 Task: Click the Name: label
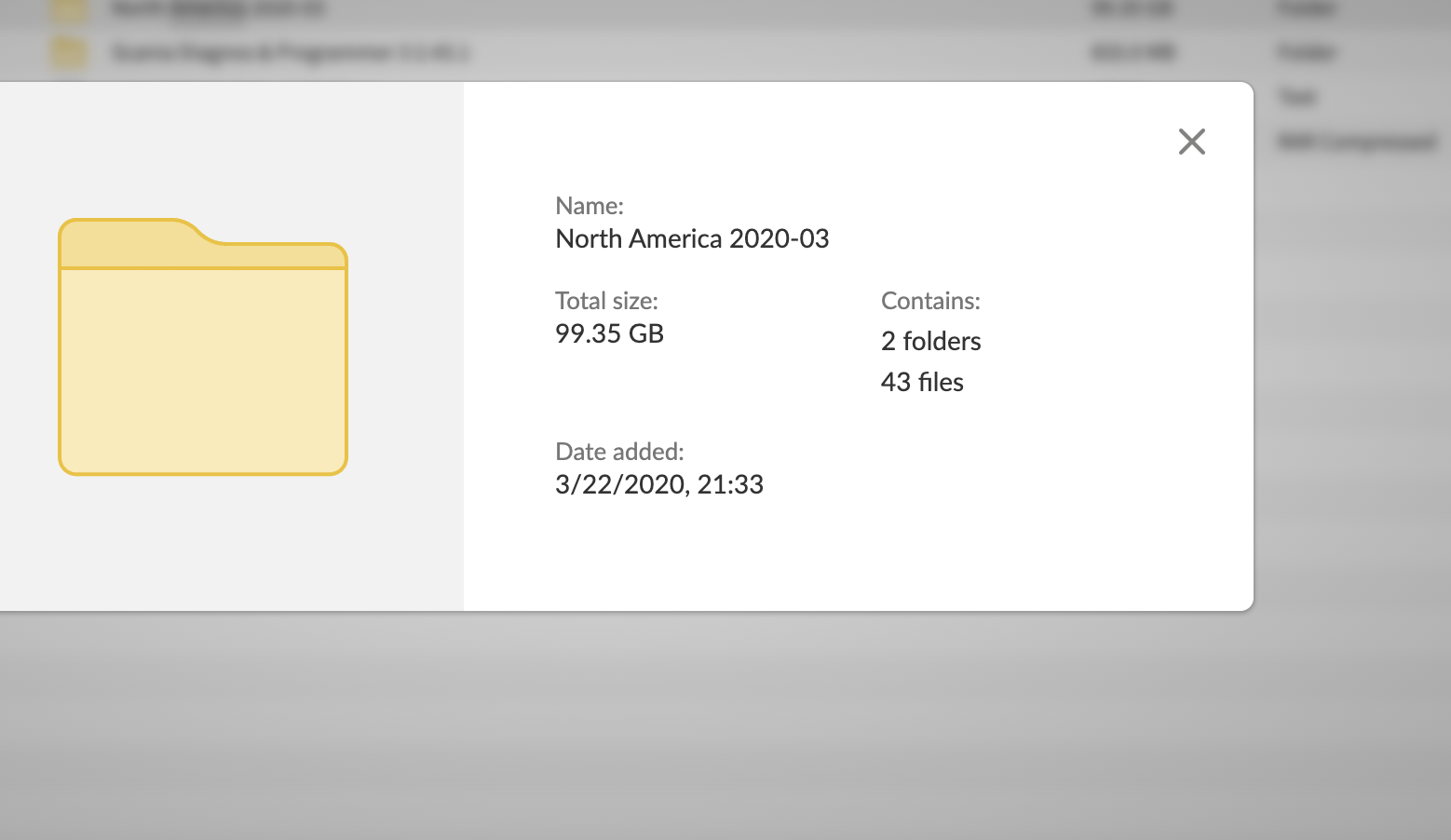tap(589, 206)
